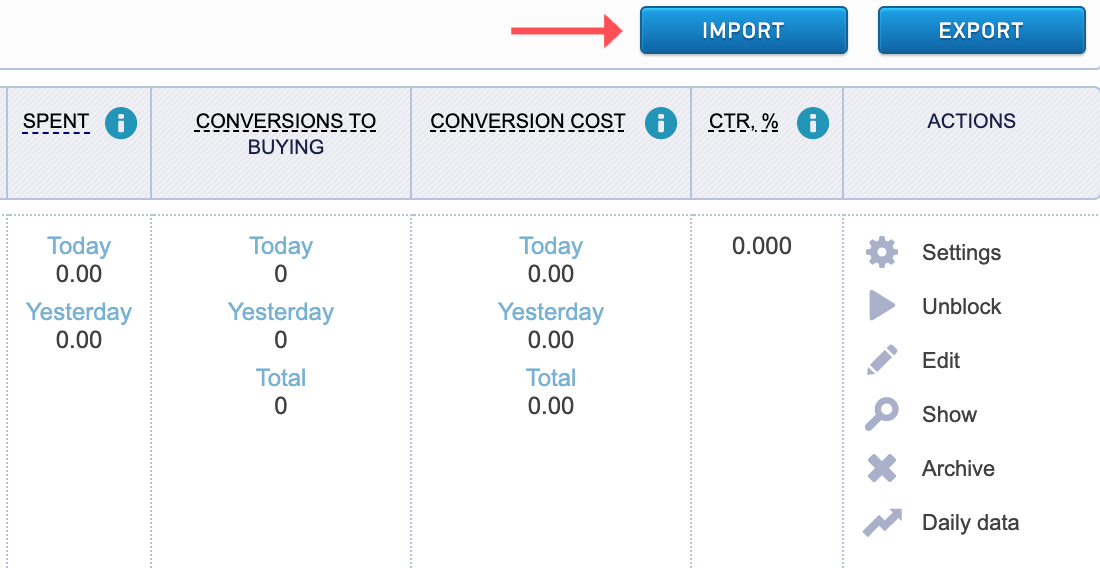Click the info icon beside SPENT
The height and width of the screenshot is (568, 1100).
click(x=121, y=123)
